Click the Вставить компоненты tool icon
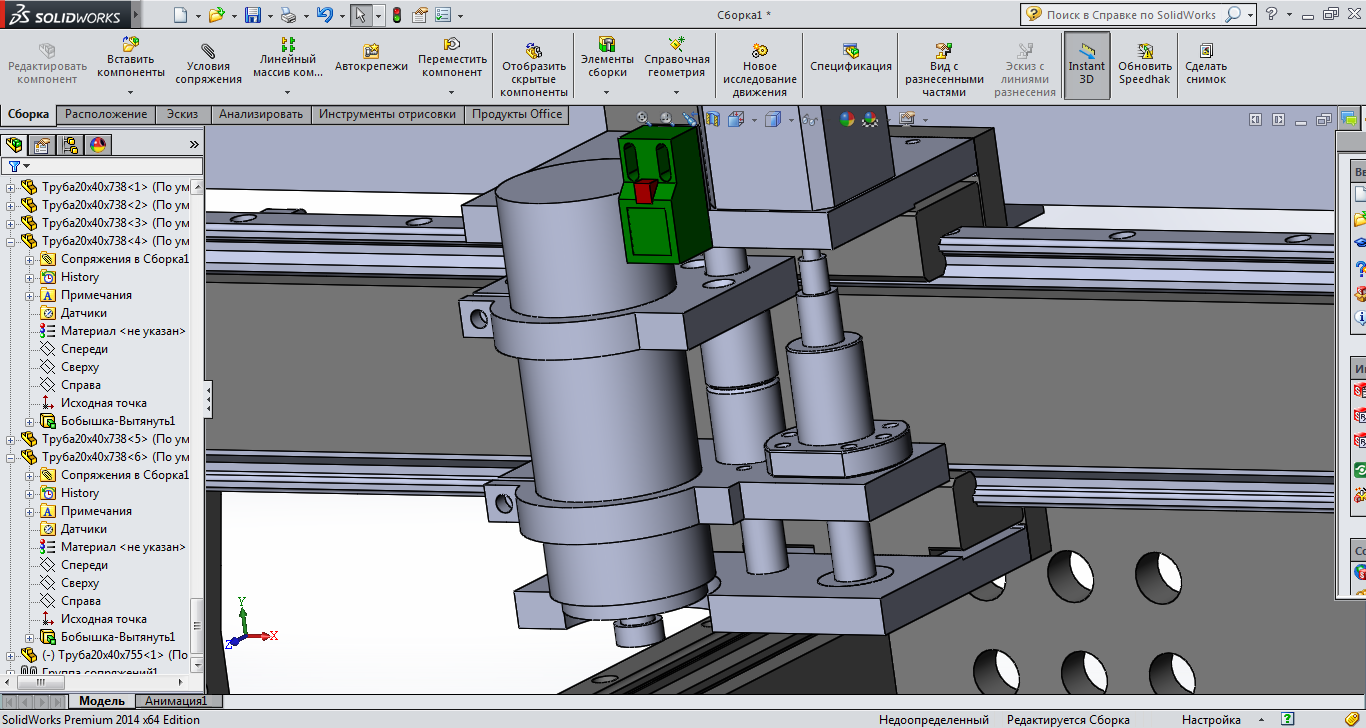Image resolution: width=1366 pixels, height=728 pixels. click(x=131, y=45)
